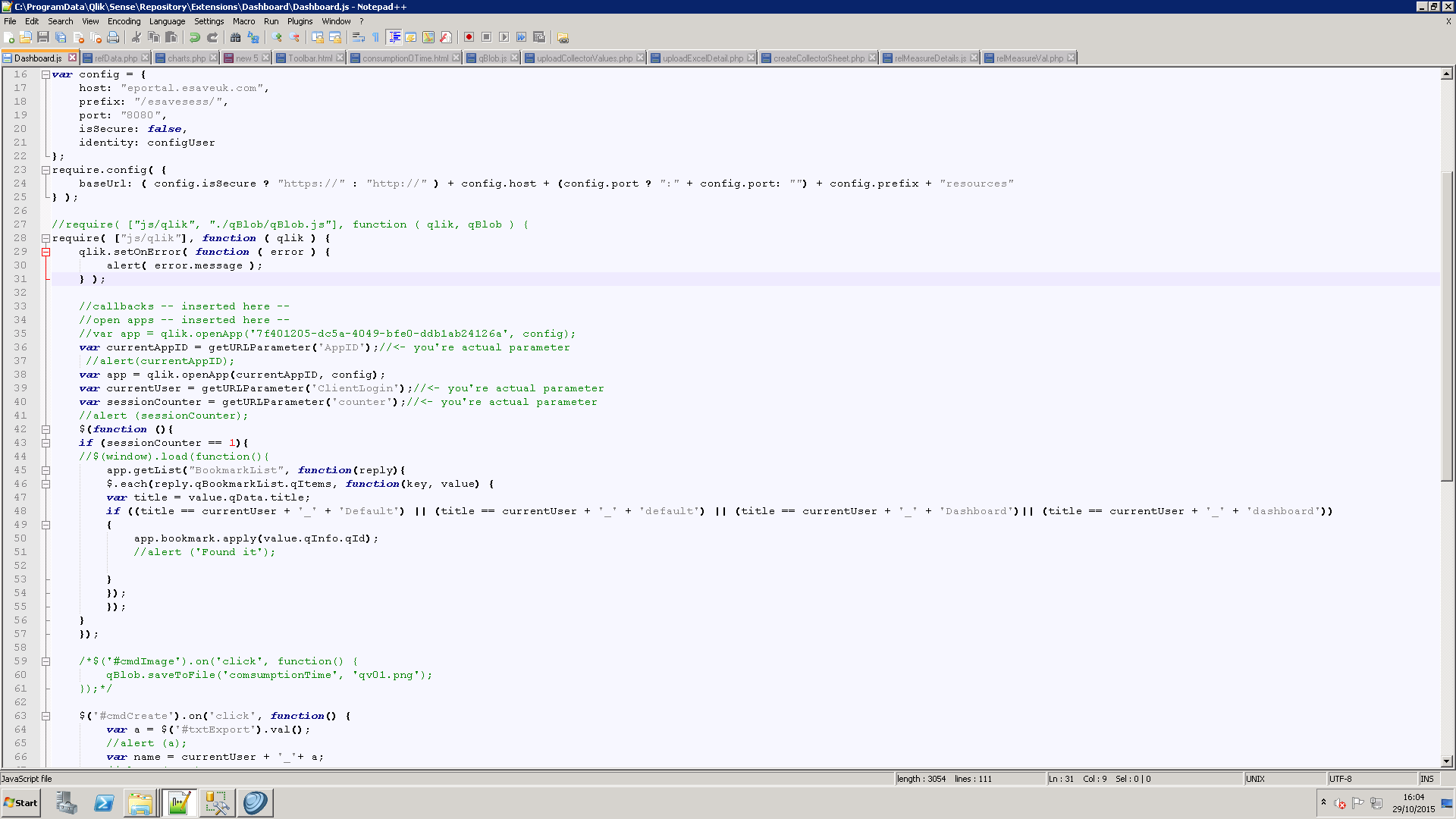Create a new file from toolbar
Viewport: 1456px width, 819px height.
click(9, 37)
